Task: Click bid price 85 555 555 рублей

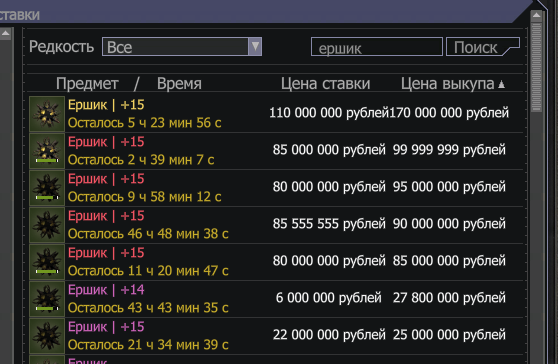Action: [329, 224]
